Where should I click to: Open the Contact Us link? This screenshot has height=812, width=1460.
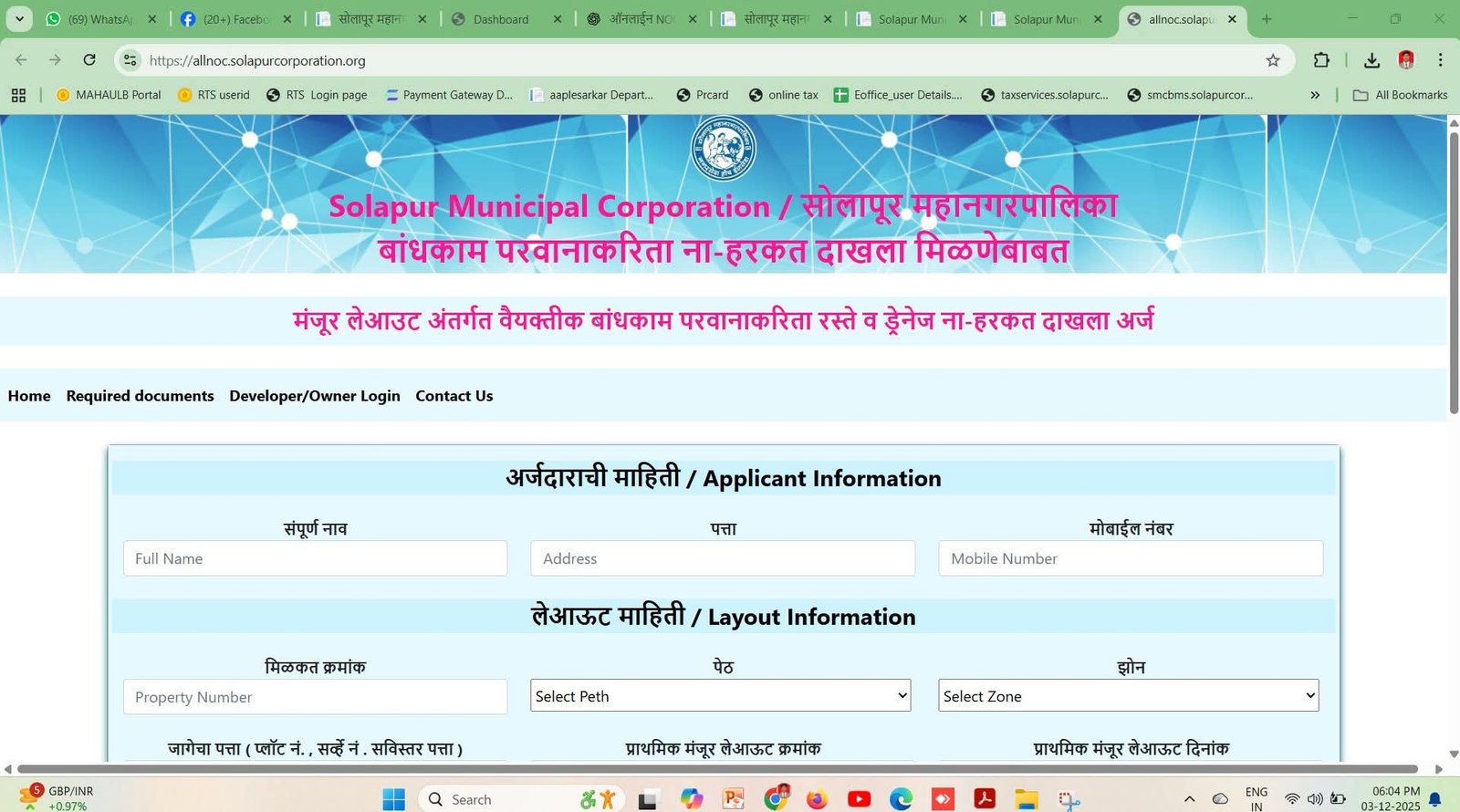point(454,396)
